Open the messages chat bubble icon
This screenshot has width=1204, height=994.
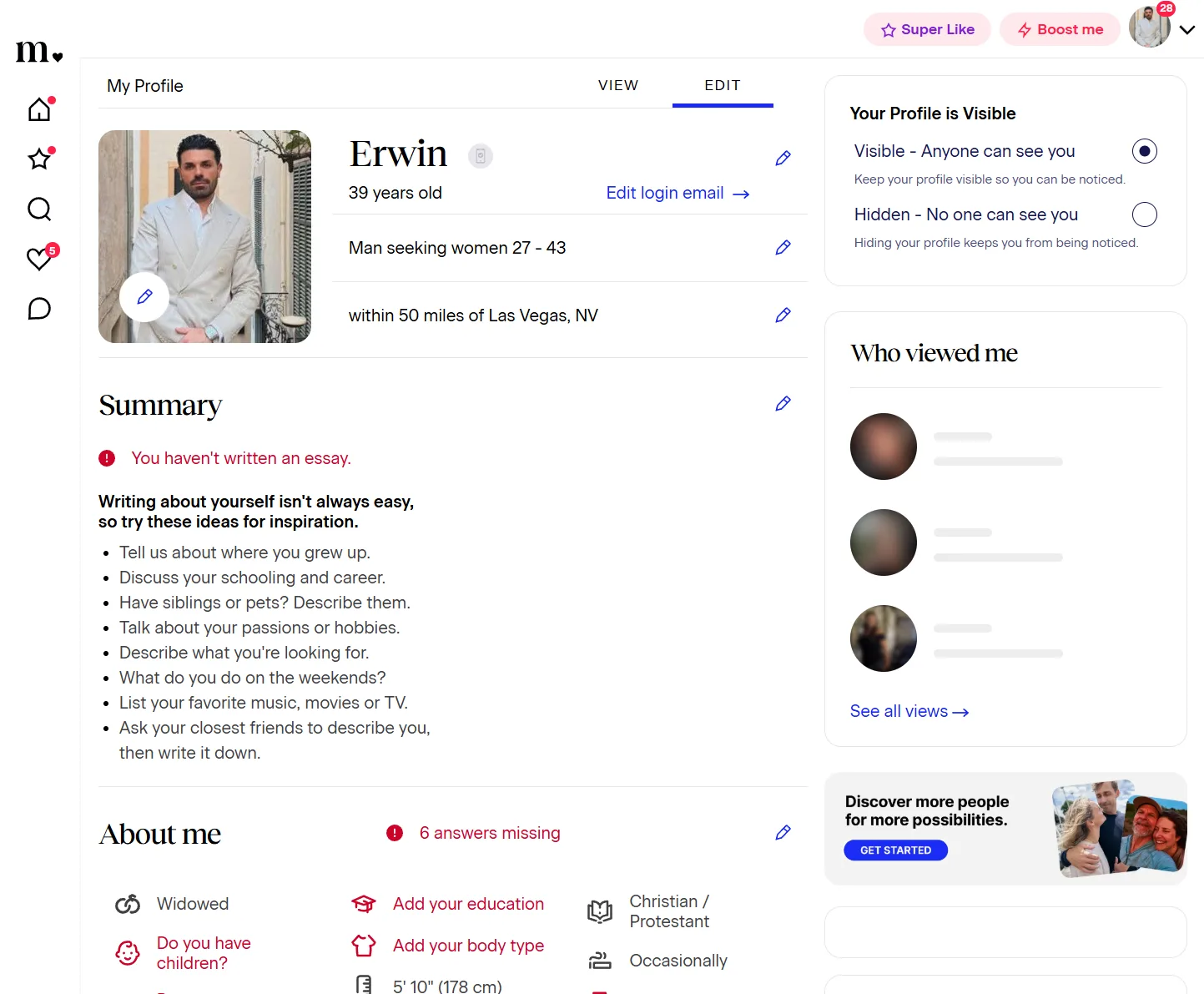(39, 309)
